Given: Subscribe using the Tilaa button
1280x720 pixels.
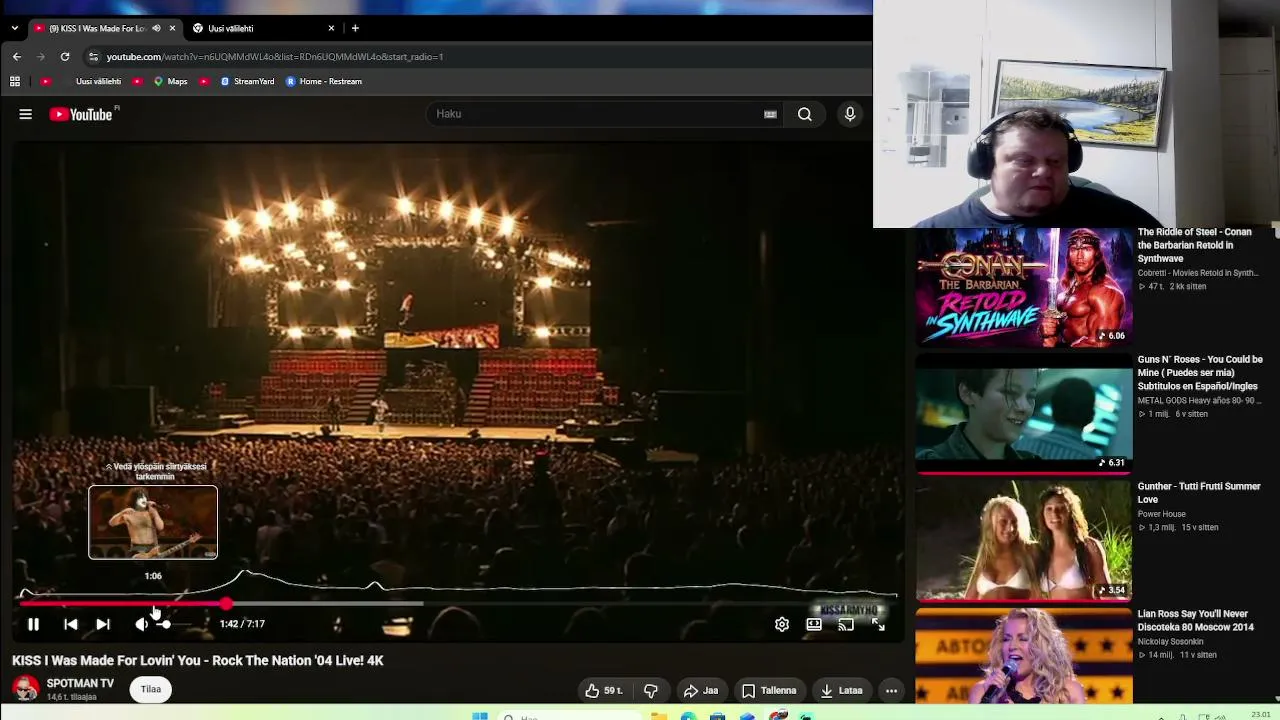Looking at the screenshot, I should tap(151, 689).
